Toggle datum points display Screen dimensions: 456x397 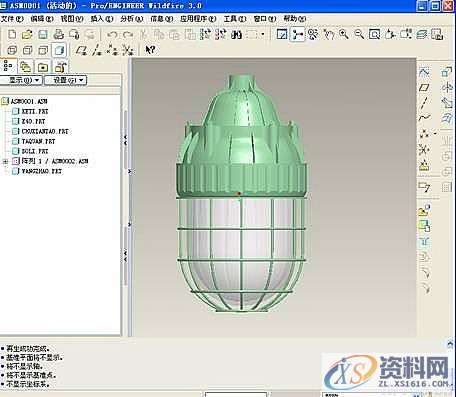click(x=112, y=50)
